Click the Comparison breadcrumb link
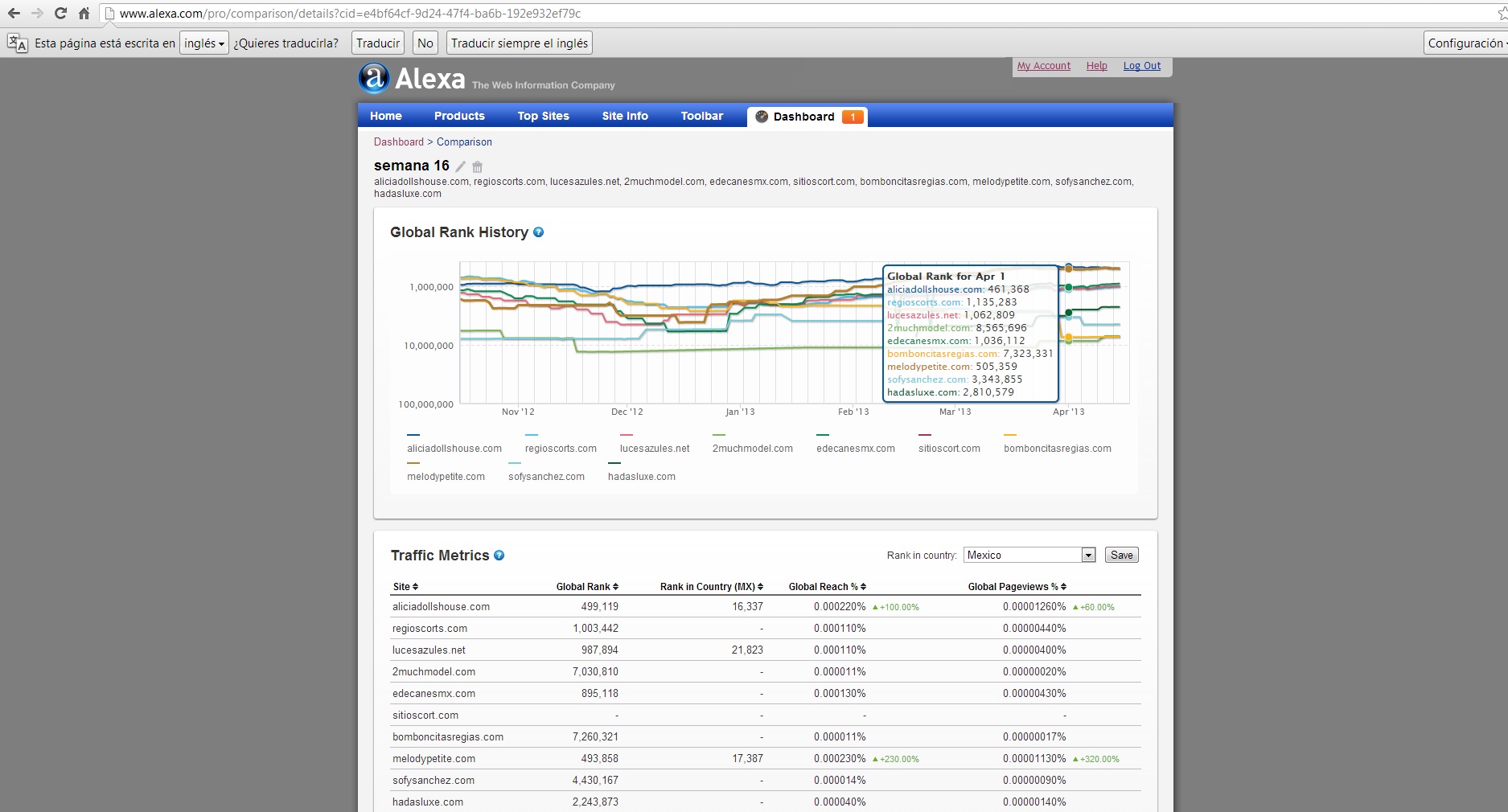1508x812 pixels. 464,142
